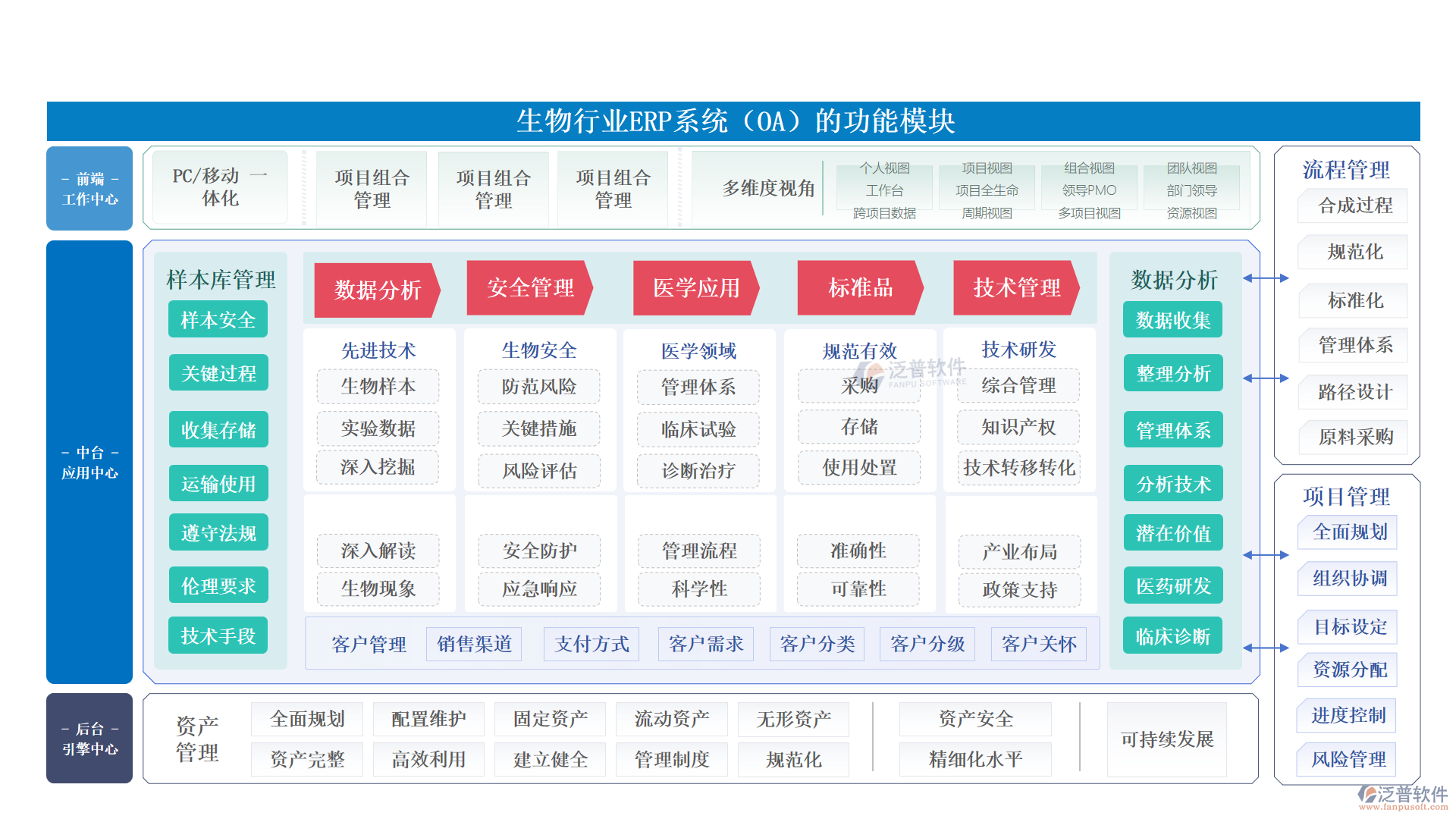
Task: Open the 后台引擎中心 side tab
Action: (89, 739)
